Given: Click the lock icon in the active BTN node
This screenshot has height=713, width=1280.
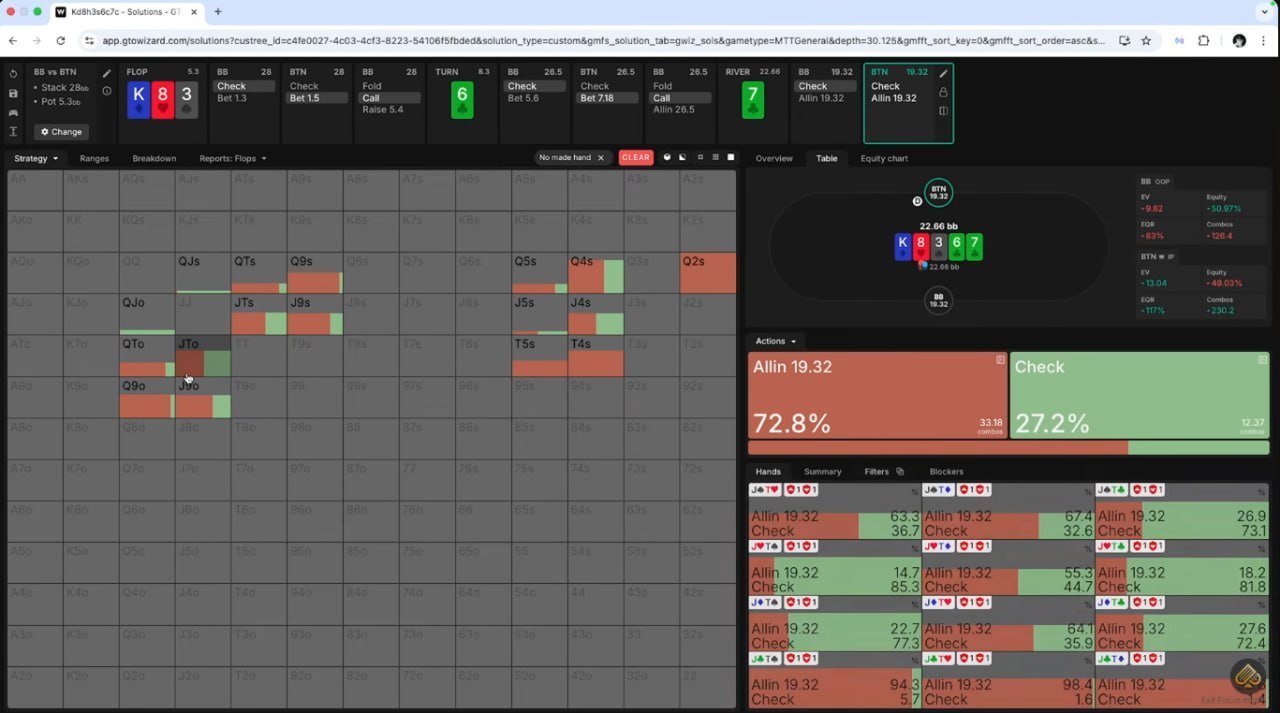Looking at the screenshot, I should (943, 92).
